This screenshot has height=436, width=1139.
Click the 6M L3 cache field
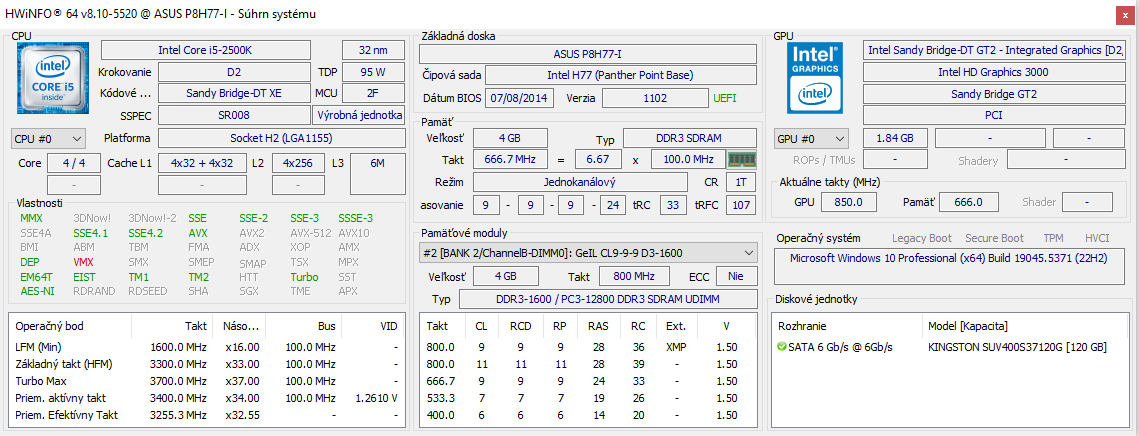(378, 174)
